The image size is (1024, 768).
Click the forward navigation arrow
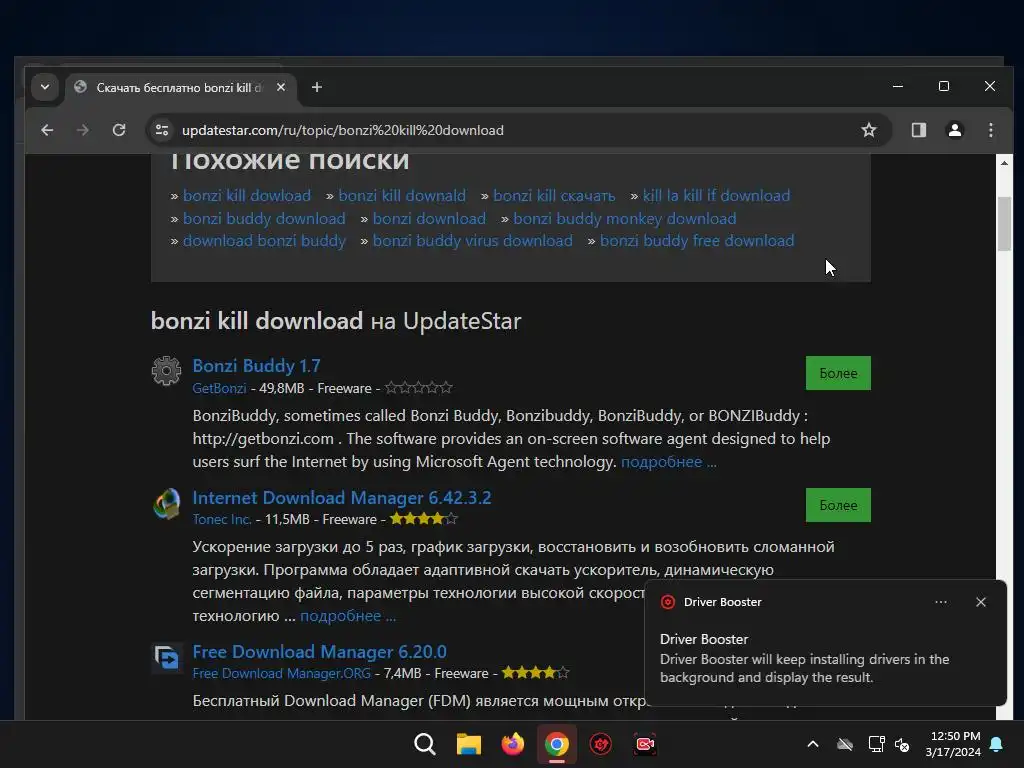[x=82, y=130]
